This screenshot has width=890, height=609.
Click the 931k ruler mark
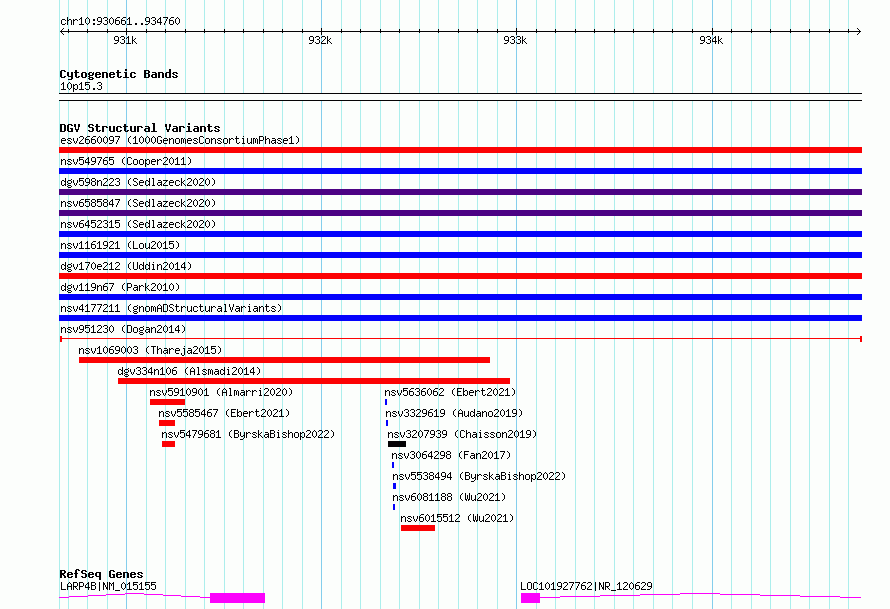click(125, 40)
